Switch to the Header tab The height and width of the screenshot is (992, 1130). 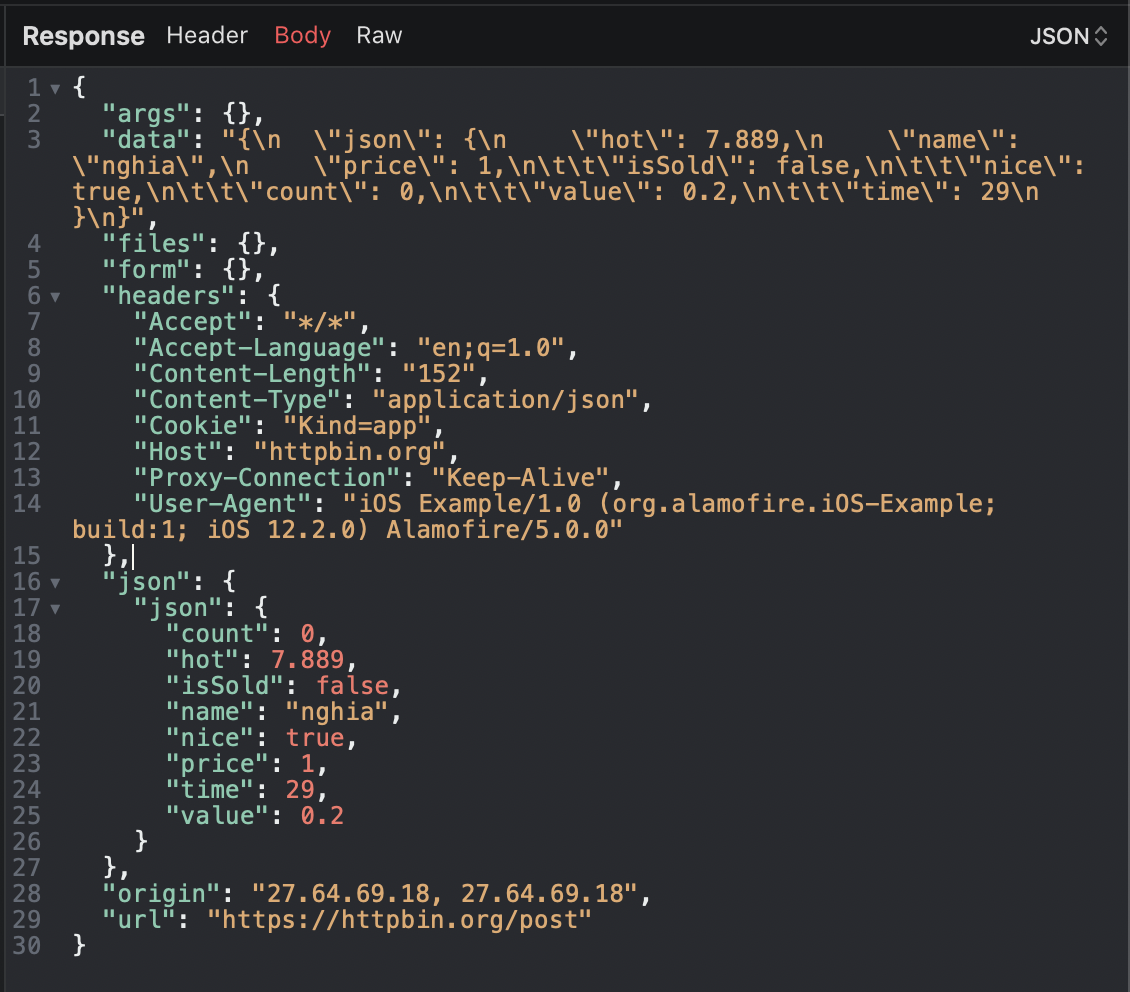coord(207,35)
